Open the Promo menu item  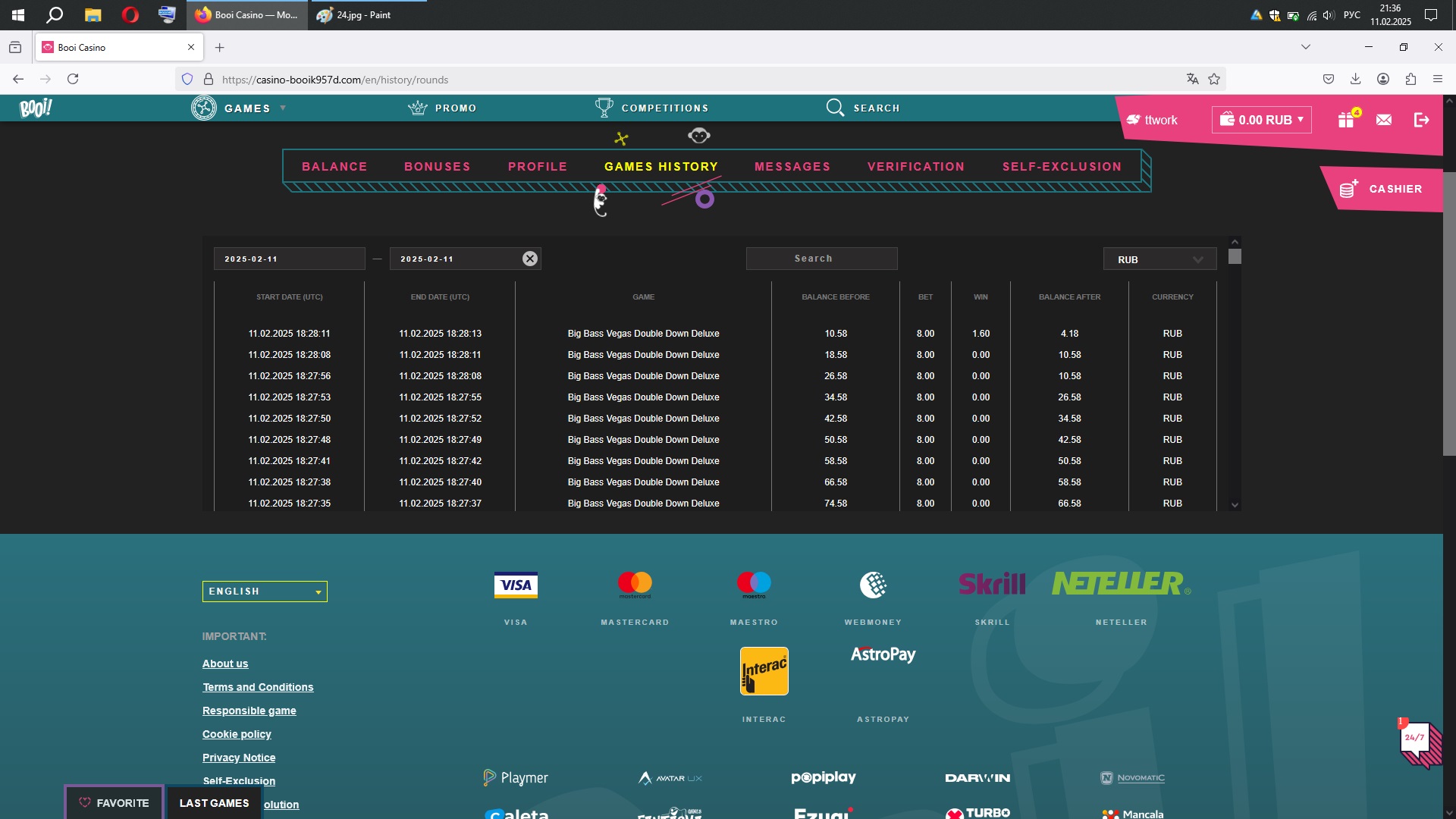click(442, 108)
